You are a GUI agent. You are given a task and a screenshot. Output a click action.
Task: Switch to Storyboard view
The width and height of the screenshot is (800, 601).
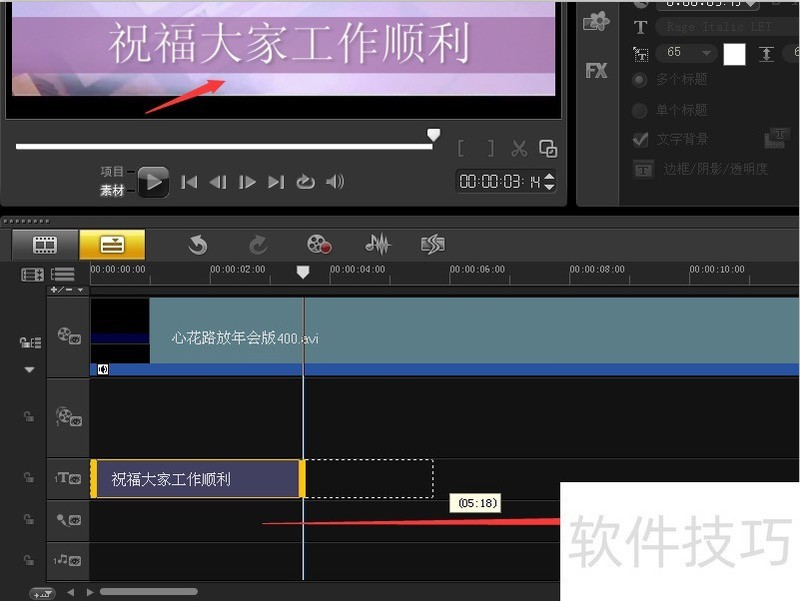45,244
